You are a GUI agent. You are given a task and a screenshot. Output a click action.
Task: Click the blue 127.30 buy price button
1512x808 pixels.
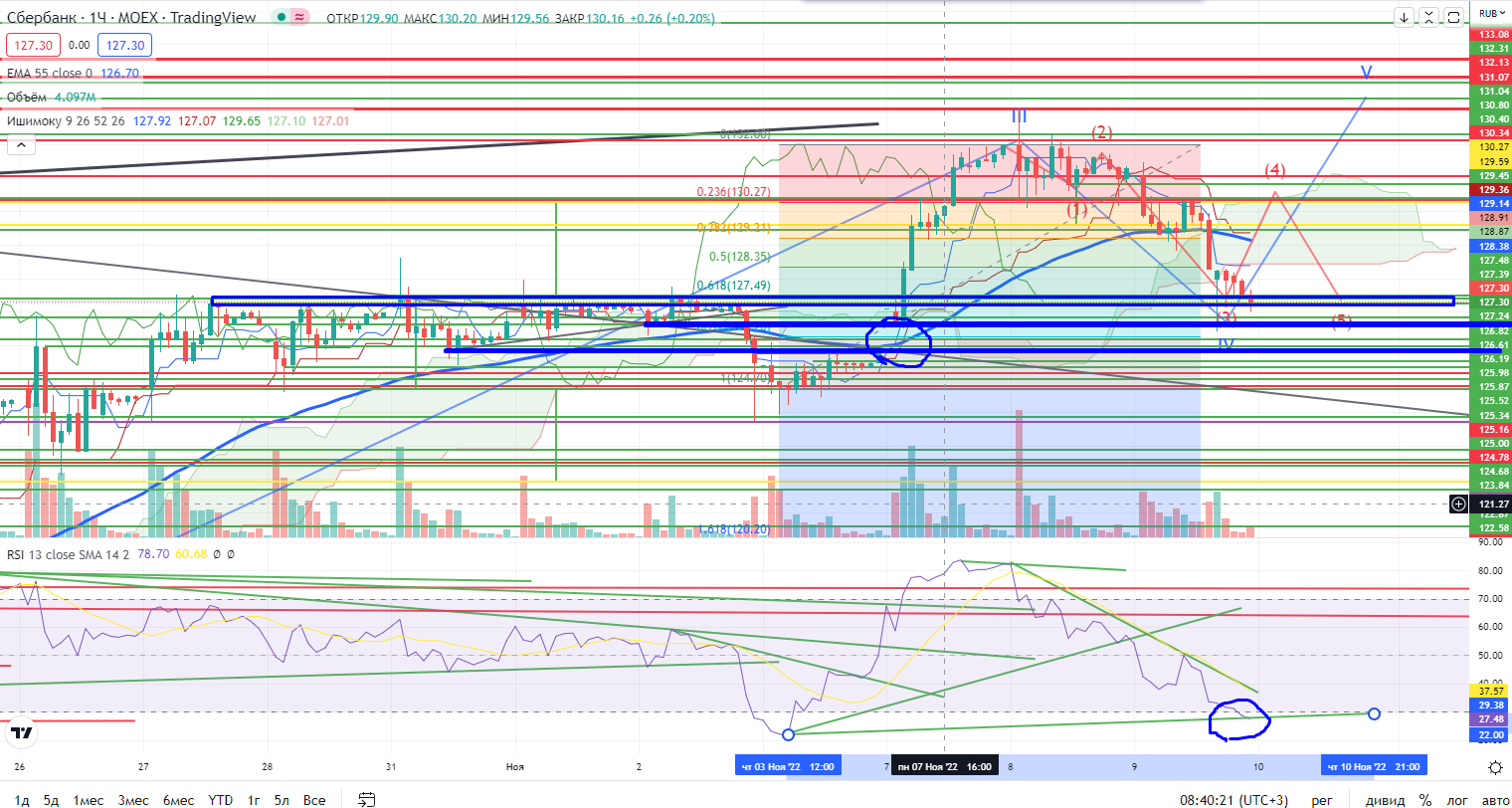[x=123, y=45]
